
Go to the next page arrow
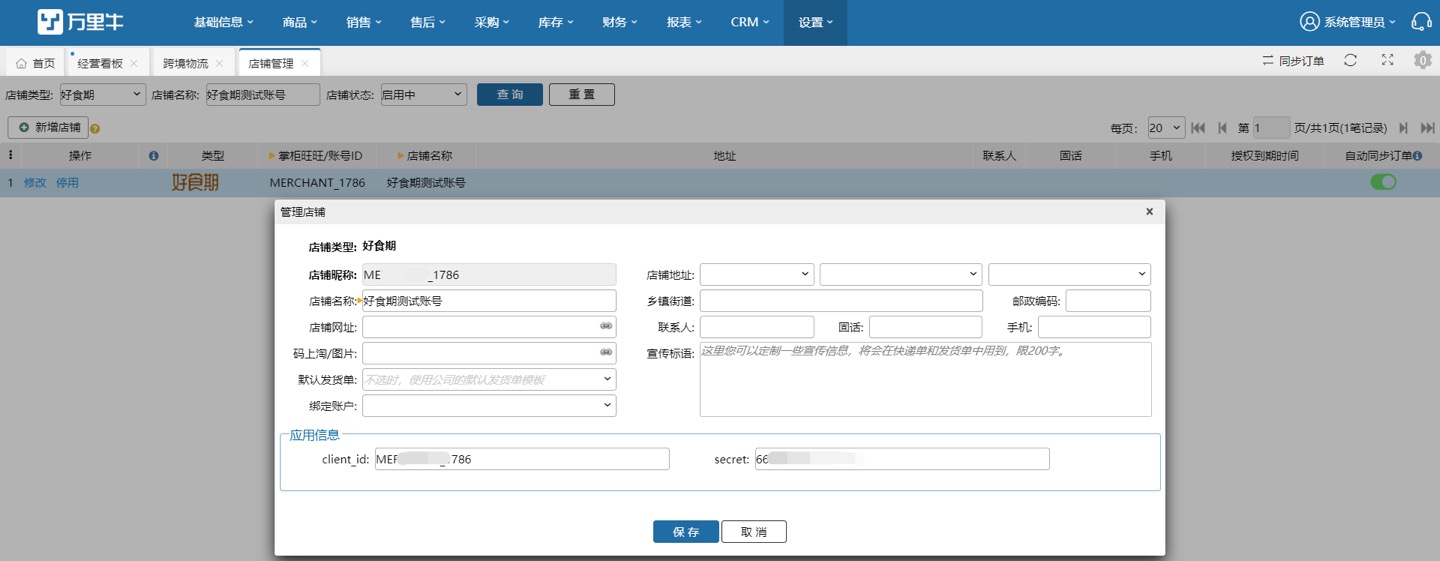[1404, 128]
